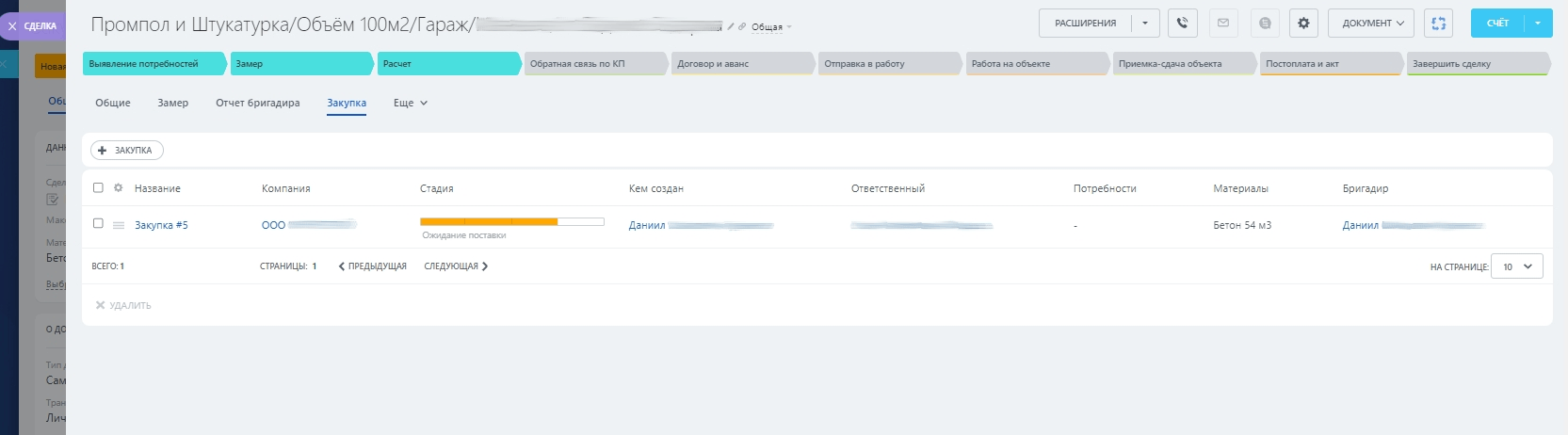
Task: Open deal settings via gear icon
Action: coord(1303,24)
